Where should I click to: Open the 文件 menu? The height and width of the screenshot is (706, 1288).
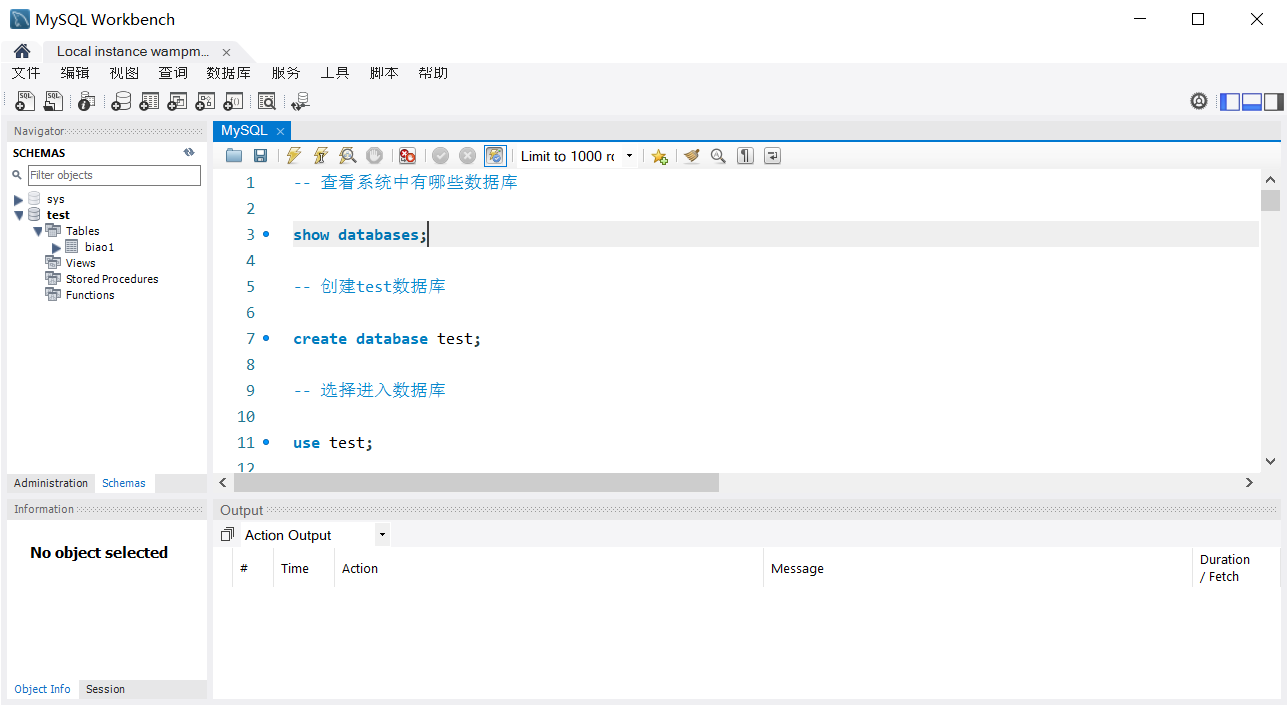[26, 73]
